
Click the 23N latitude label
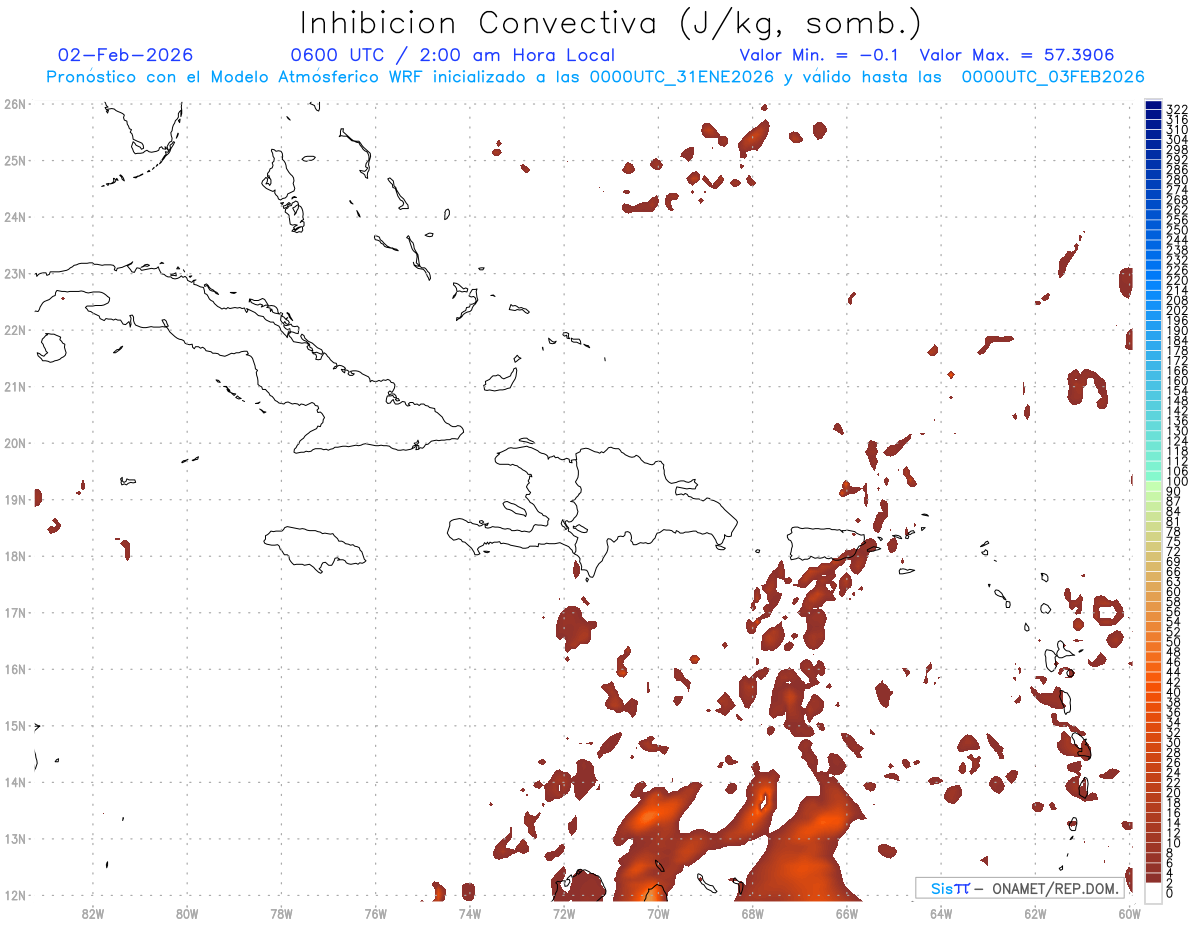pyautogui.click(x=15, y=273)
